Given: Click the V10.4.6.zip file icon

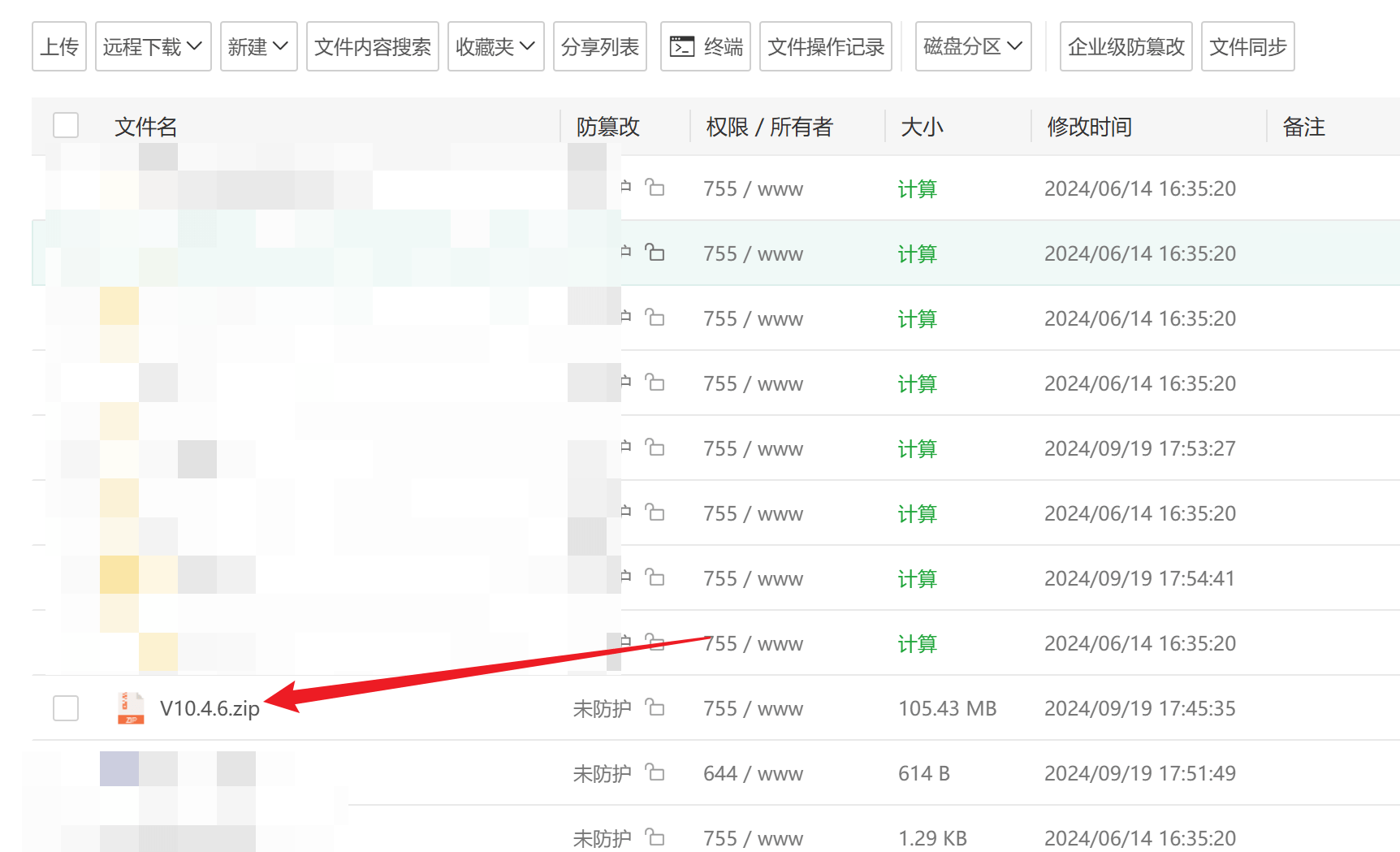Looking at the screenshot, I should (131, 708).
